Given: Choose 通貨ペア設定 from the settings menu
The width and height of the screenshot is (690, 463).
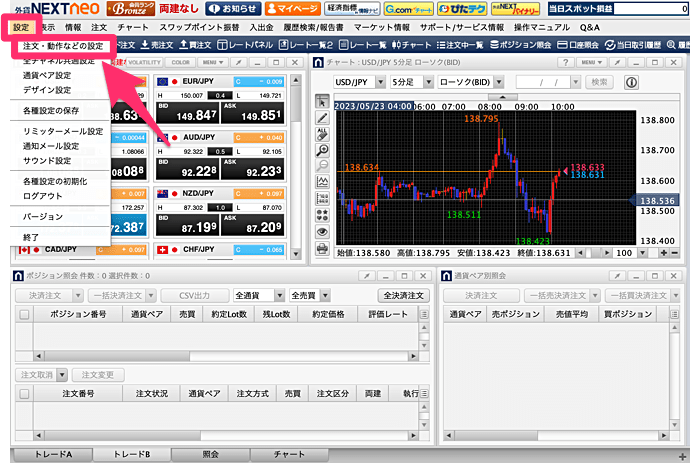Looking at the screenshot, I should (x=47, y=75).
